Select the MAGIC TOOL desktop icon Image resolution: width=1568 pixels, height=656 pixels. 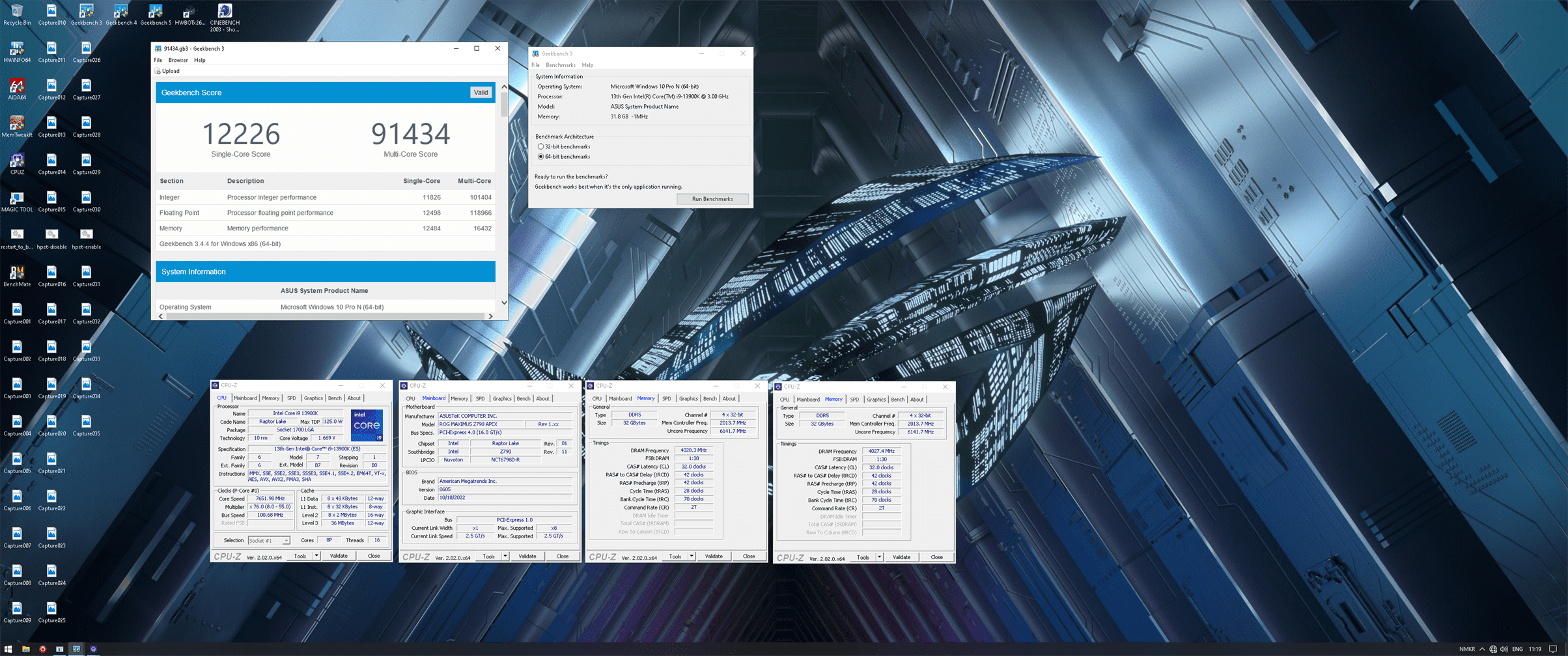click(x=17, y=201)
